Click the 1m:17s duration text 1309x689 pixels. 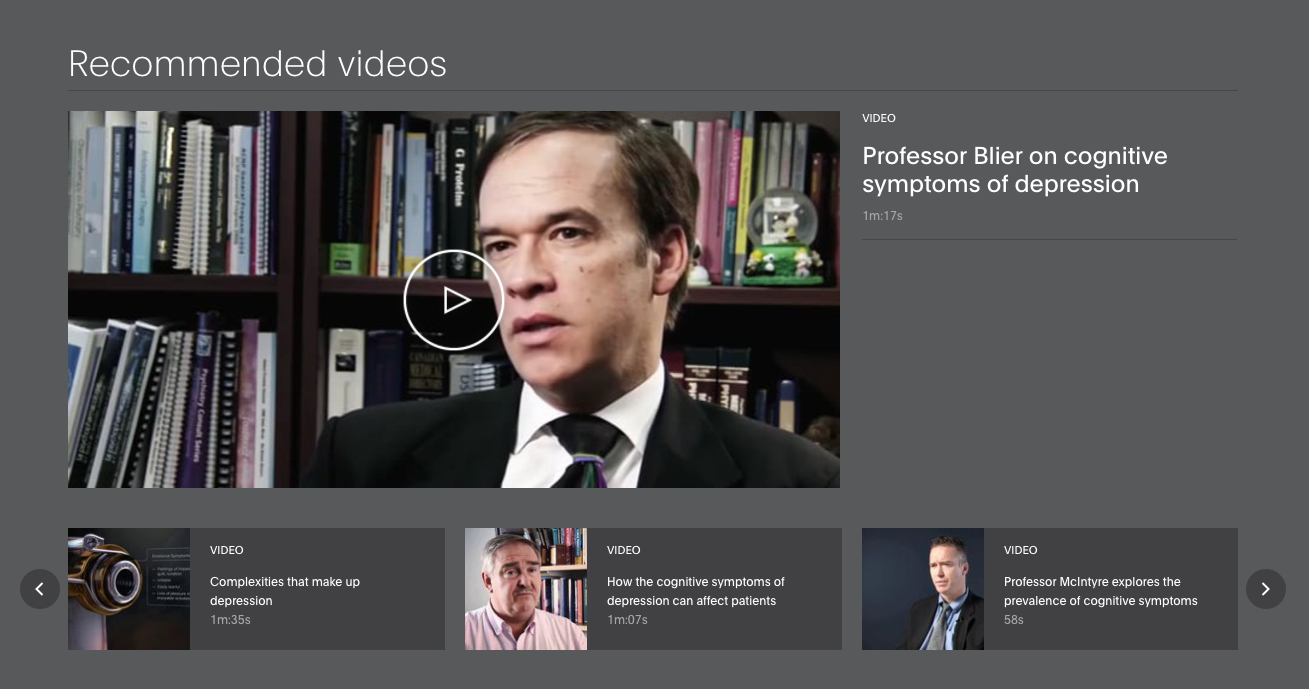882,216
